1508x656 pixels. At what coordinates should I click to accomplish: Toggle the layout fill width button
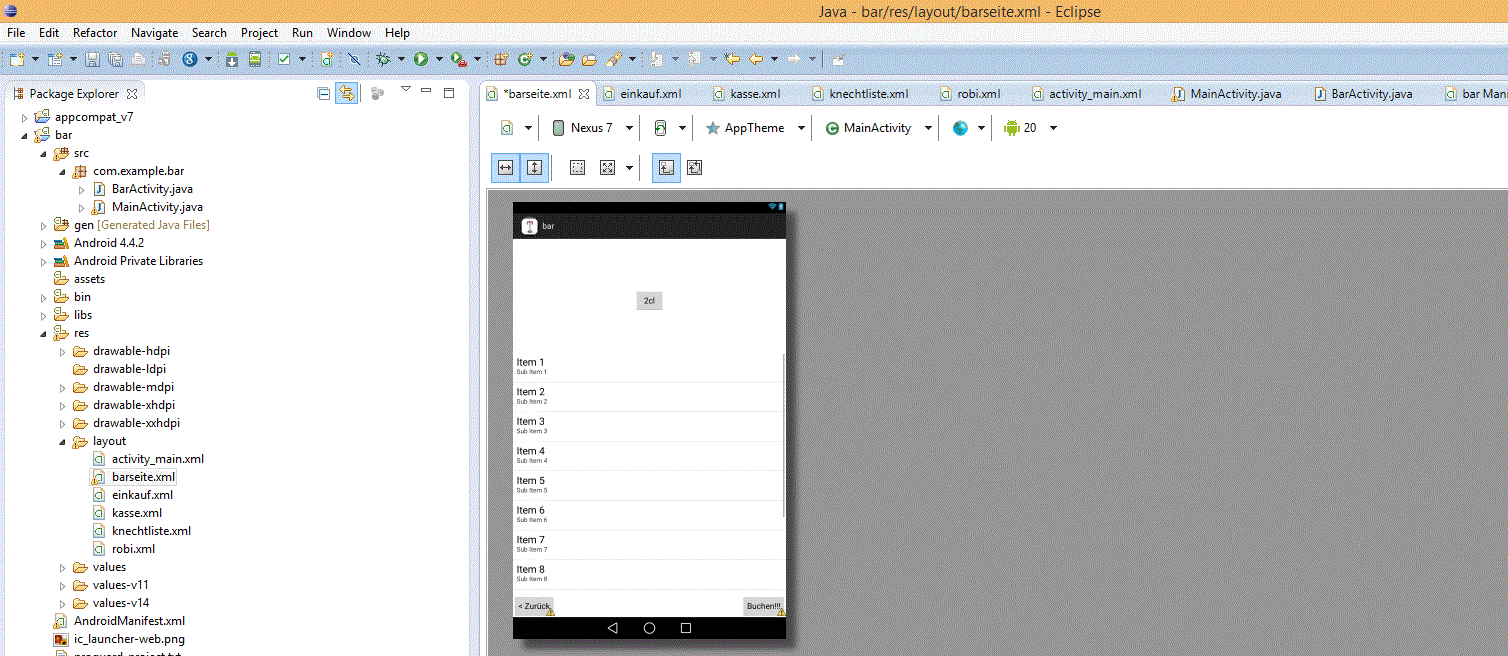click(x=506, y=168)
